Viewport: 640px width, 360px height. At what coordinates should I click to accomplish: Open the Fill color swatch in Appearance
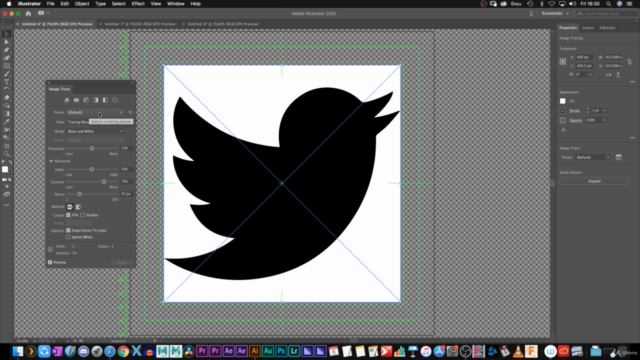563,101
